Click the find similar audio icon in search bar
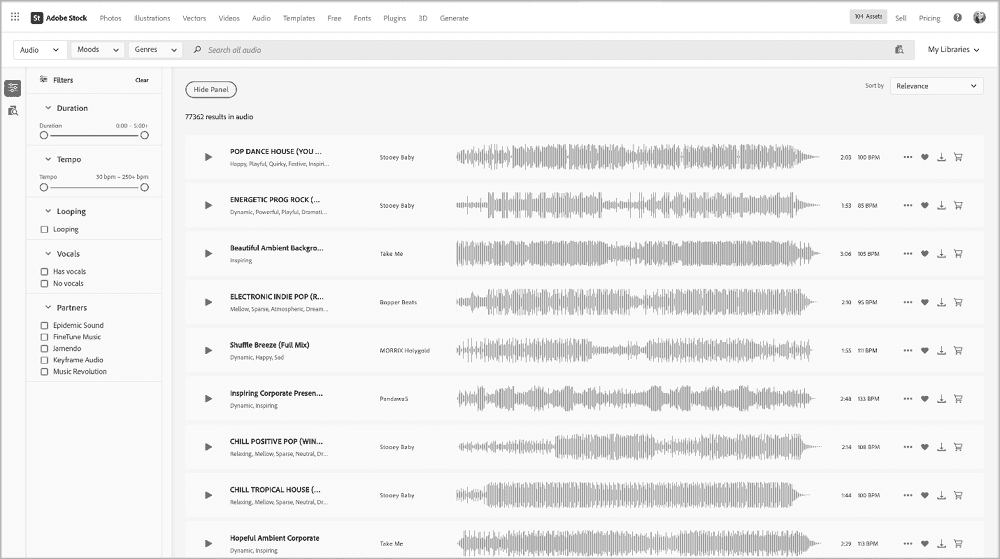 point(899,50)
